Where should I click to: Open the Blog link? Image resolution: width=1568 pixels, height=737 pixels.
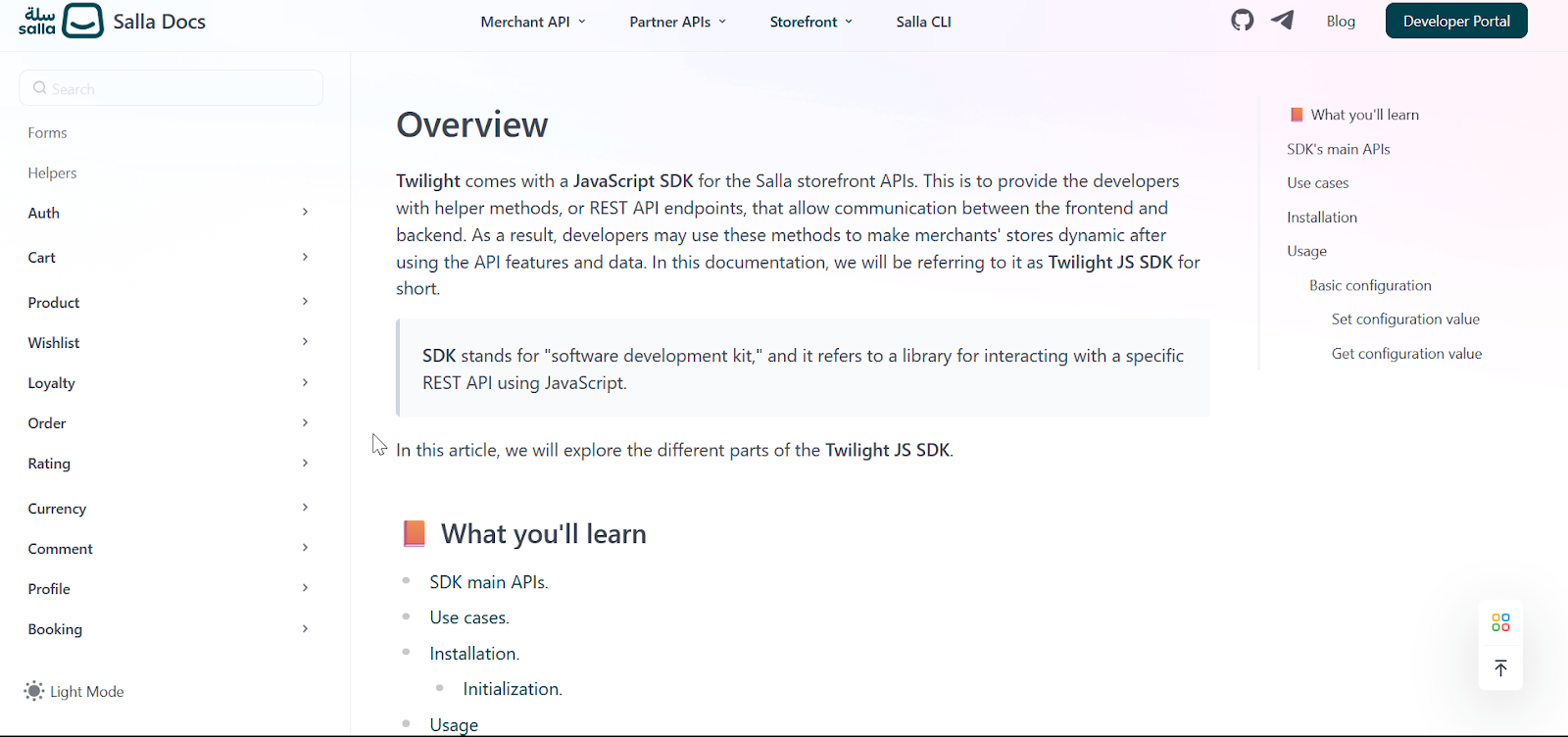click(1341, 21)
